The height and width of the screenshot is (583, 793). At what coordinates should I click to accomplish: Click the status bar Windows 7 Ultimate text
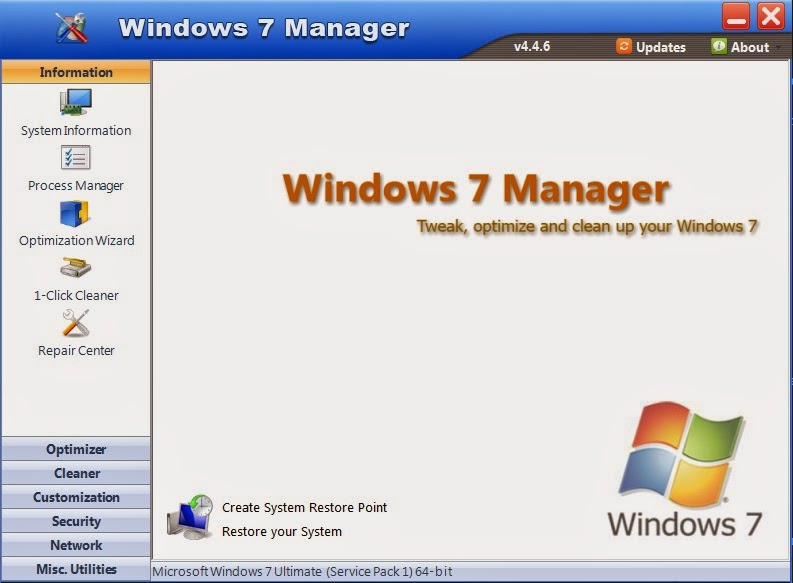[x=302, y=571]
